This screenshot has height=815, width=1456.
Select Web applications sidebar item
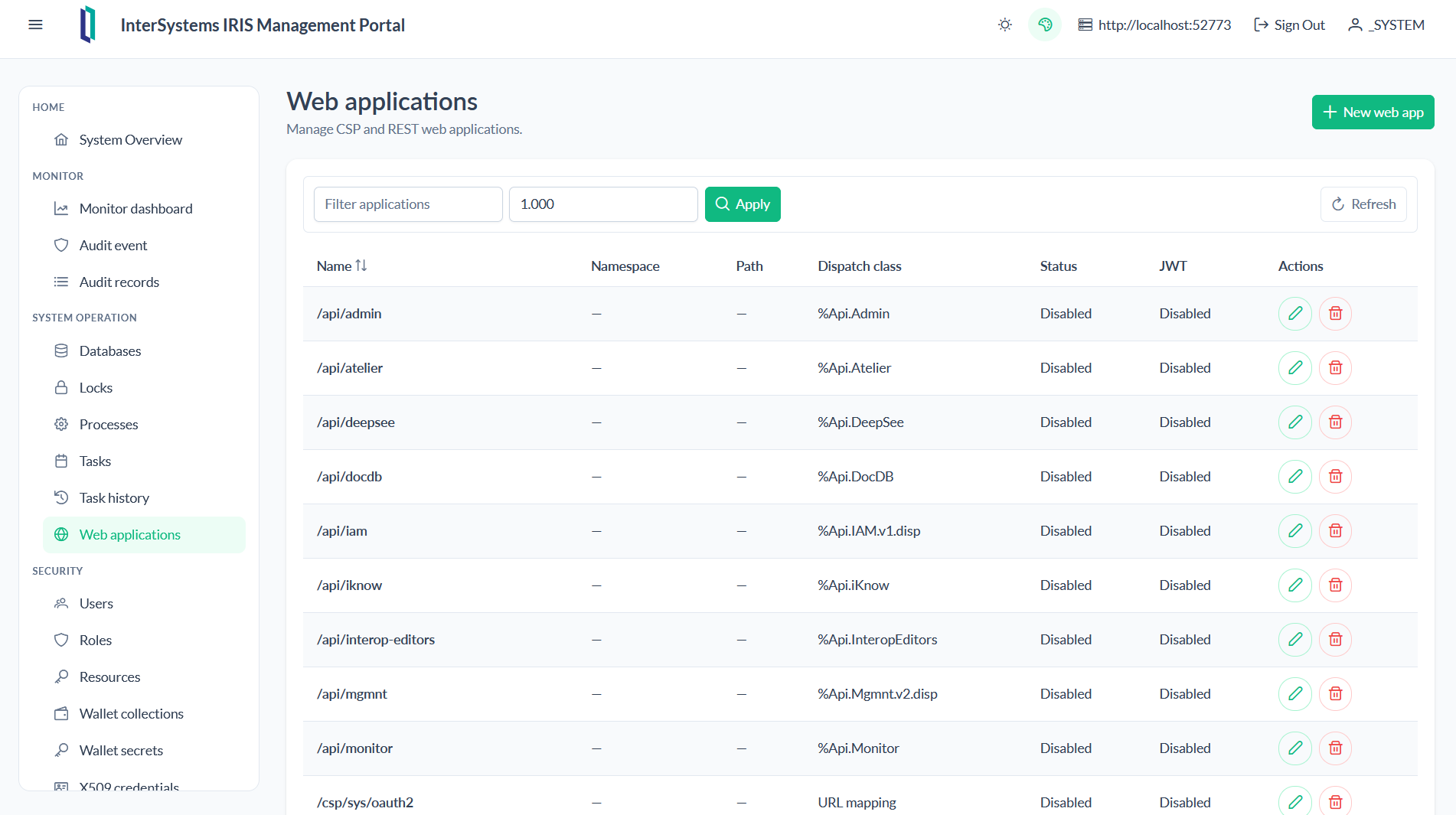tap(144, 535)
